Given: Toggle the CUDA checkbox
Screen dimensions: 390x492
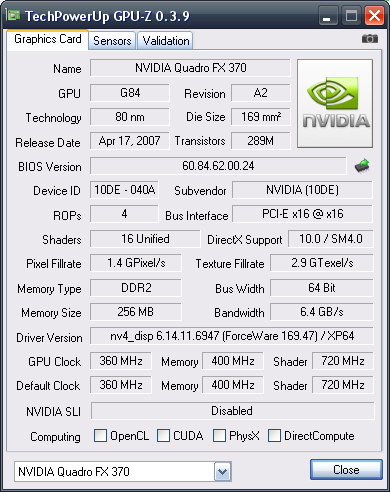Looking at the screenshot, I should tap(163, 435).
